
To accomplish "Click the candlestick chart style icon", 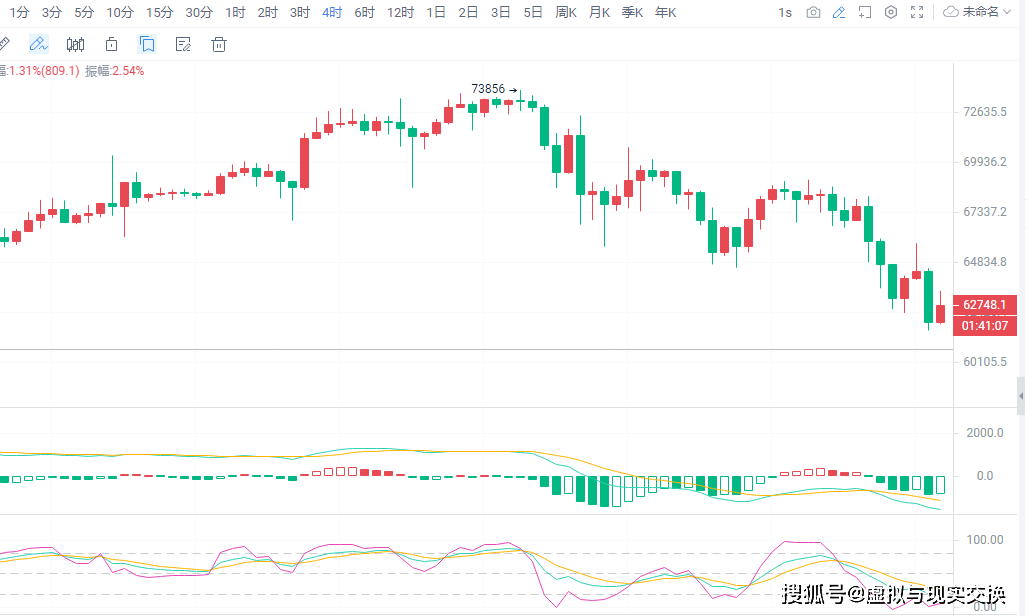I will [x=75, y=45].
